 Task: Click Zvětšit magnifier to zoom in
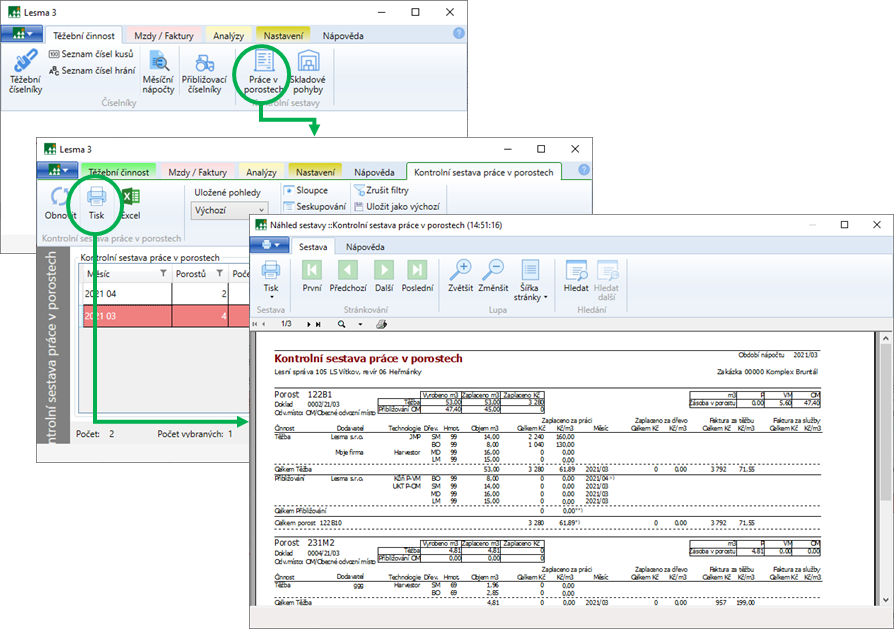pos(461,276)
